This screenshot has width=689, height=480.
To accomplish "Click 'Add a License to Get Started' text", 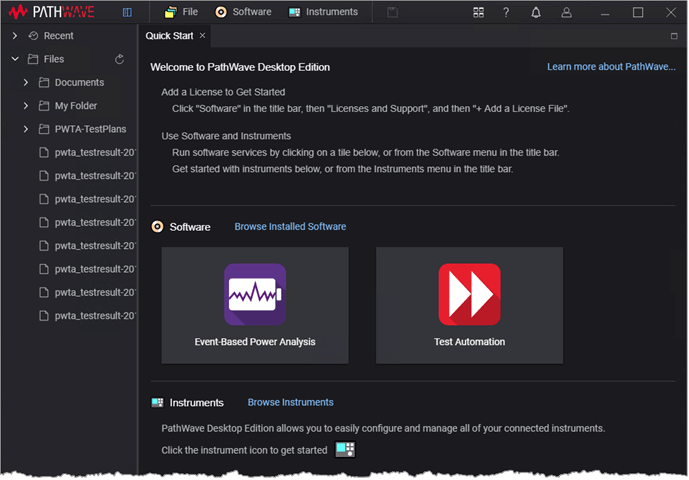I will click(223, 92).
